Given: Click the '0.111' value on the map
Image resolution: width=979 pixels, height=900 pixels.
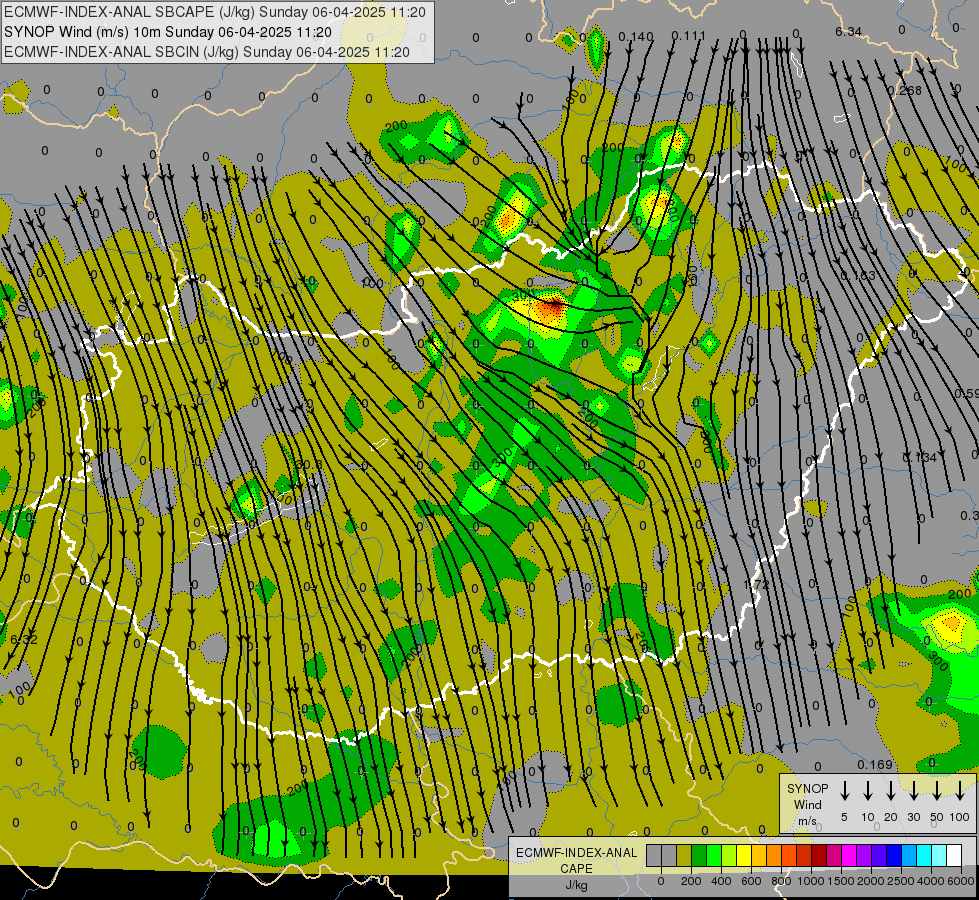Looking at the screenshot, I should [x=689, y=36].
